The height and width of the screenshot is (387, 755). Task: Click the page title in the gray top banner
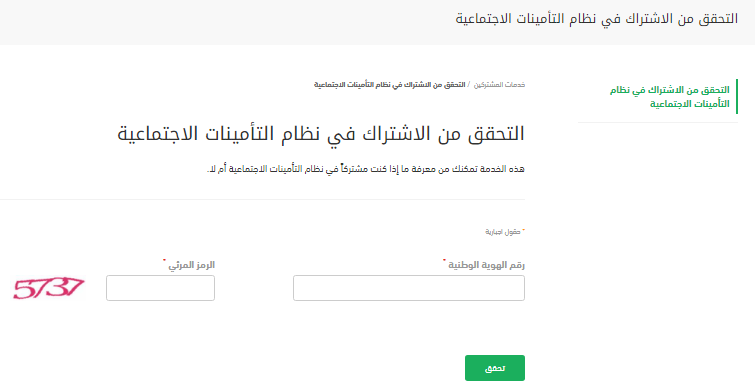[597, 19]
